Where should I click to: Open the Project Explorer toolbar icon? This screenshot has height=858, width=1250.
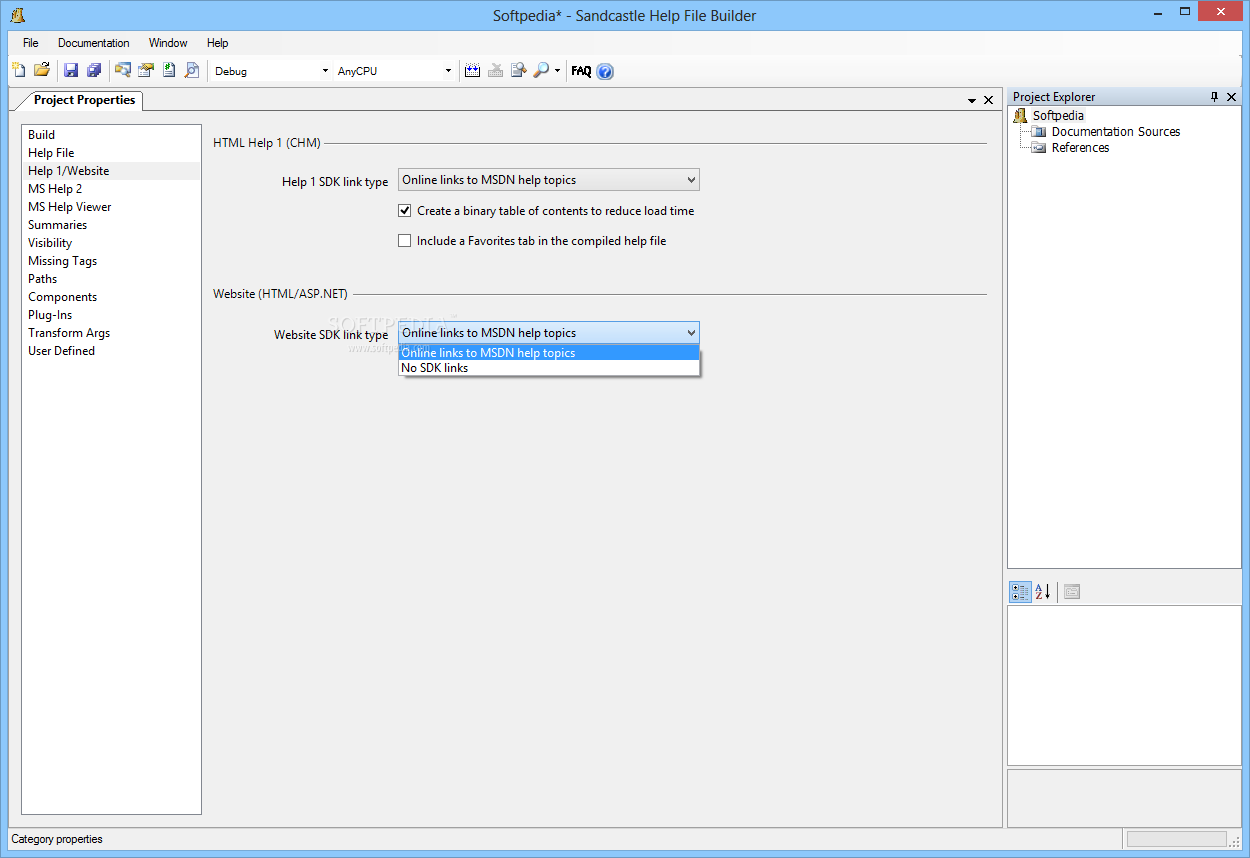pyautogui.click(x=123, y=70)
